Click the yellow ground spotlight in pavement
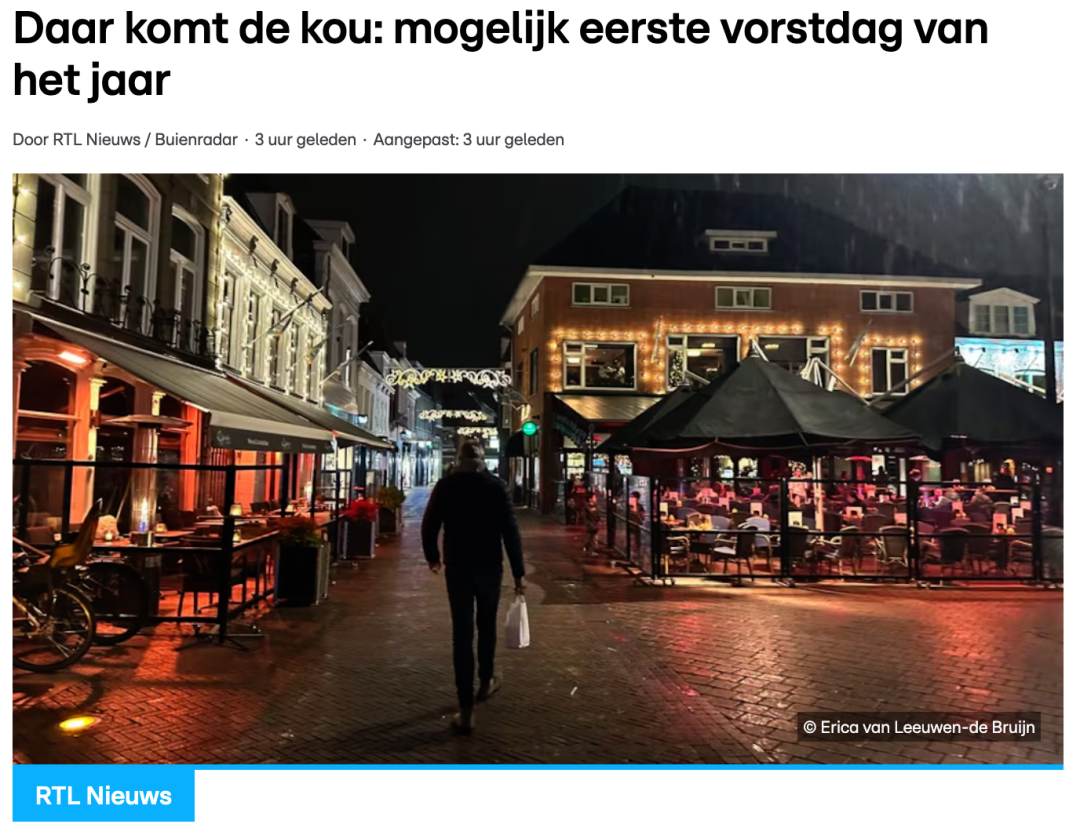Viewport: 1080px width, 835px height. 79,723
